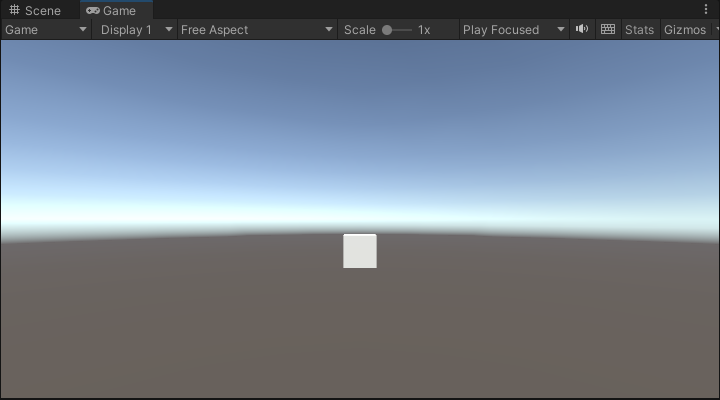Image resolution: width=720 pixels, height=400 pixels.
Task: Click the grid icon on Scene tab
Action: tap(14, 10)
